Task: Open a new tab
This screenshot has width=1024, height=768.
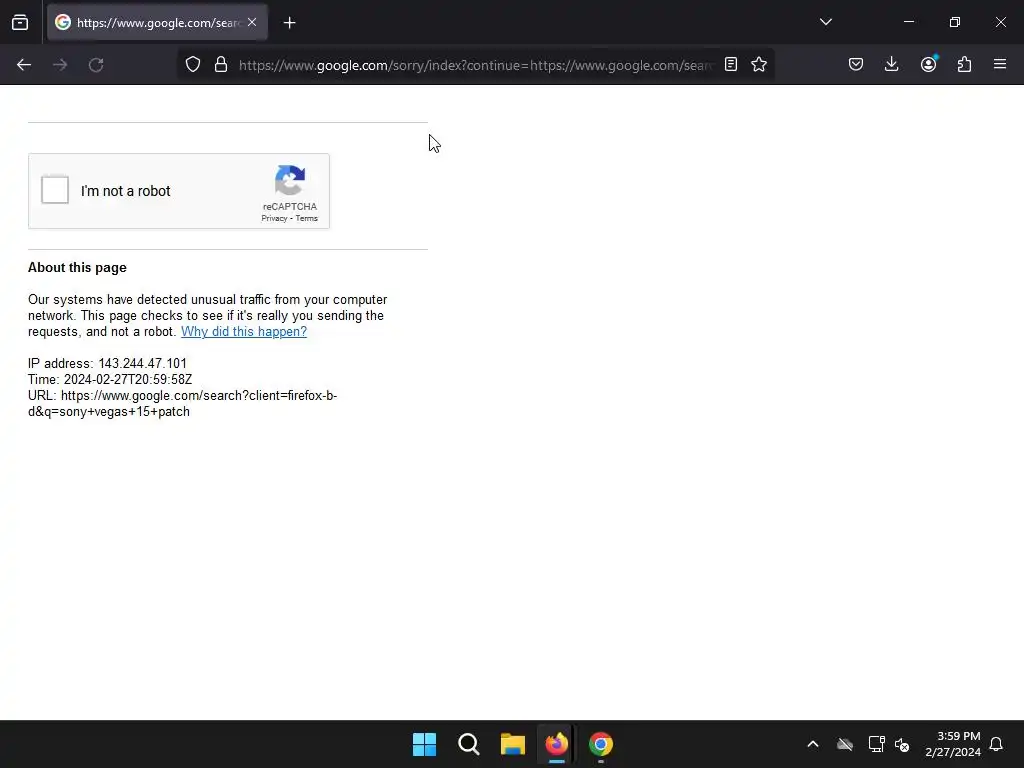Action: pyautogui.click(x=289, y=23)
